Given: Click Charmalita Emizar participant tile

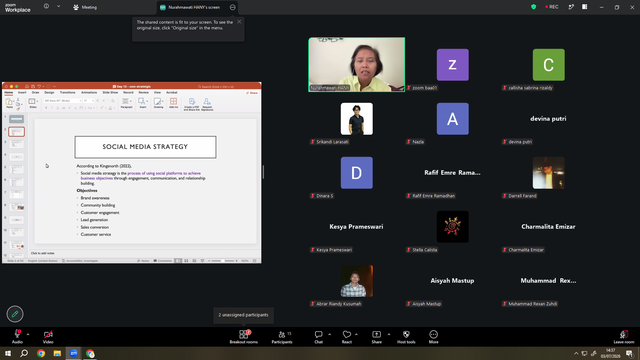Looking at the screenshot, I should pos(548,227).
